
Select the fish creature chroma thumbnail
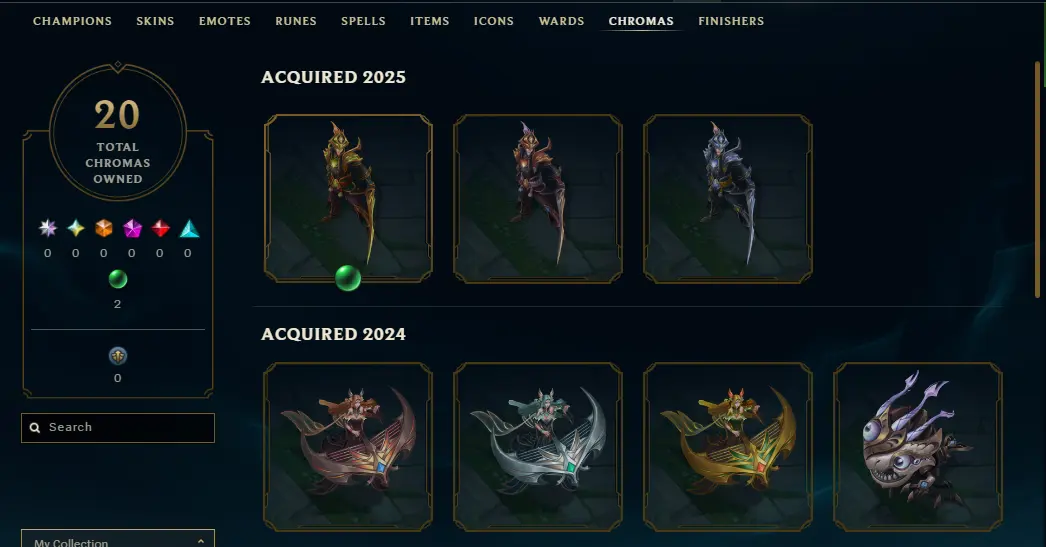pos(918,447)
